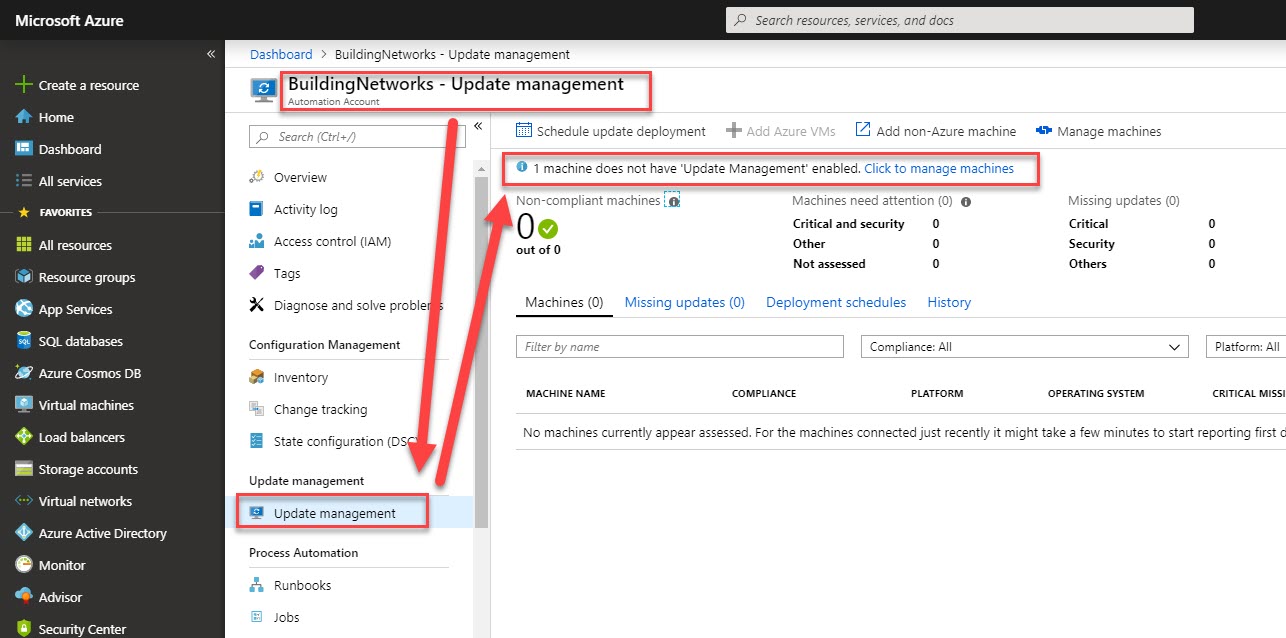Screen dimensions: 1286x638
Task: Open the Home icon in sidebar
Action: (24, 117)
